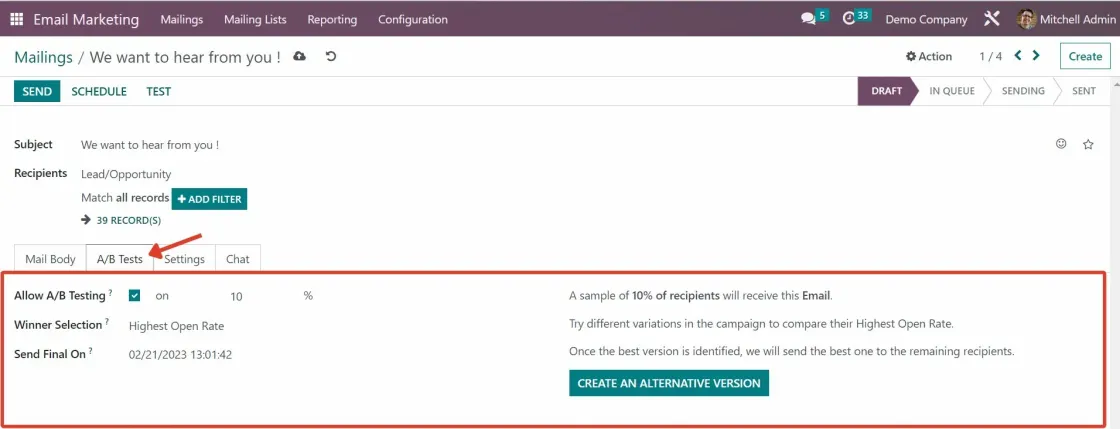1120x429 pixels.
Task: Click the ADD FILTER button
Action: click(209, 199)
